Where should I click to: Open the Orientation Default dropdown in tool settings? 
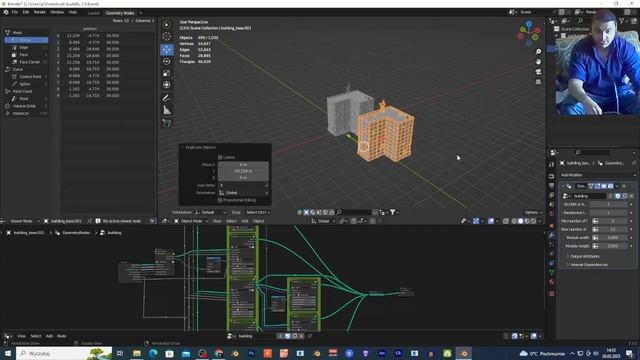(210, 212)
